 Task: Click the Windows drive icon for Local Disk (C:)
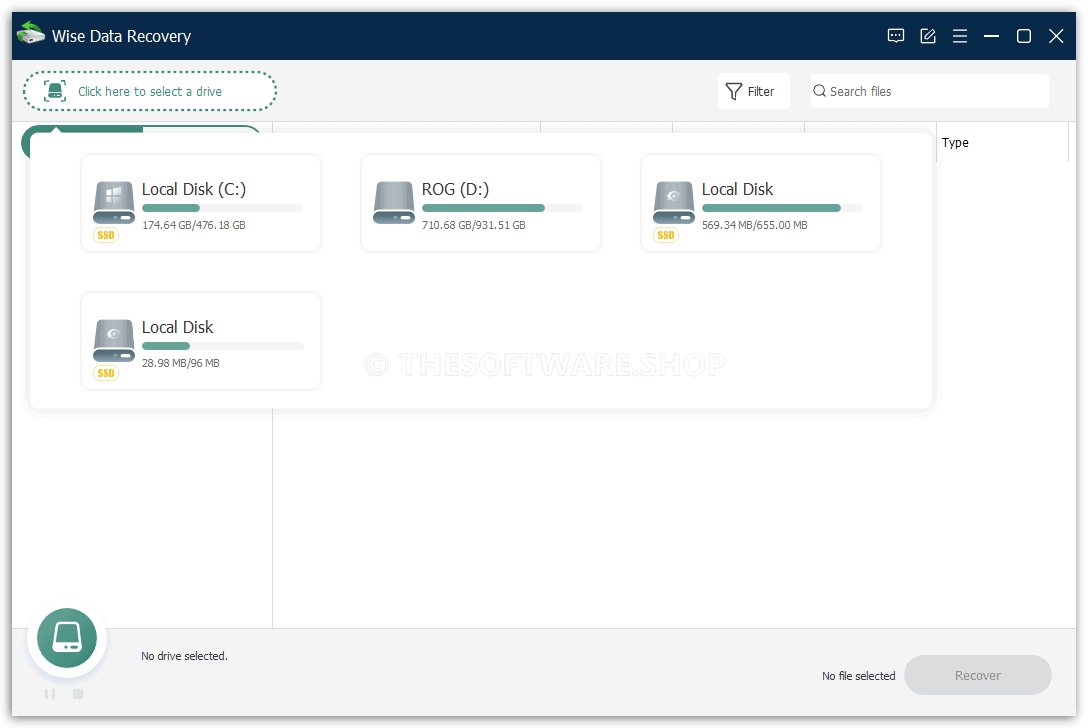point(114,203)
